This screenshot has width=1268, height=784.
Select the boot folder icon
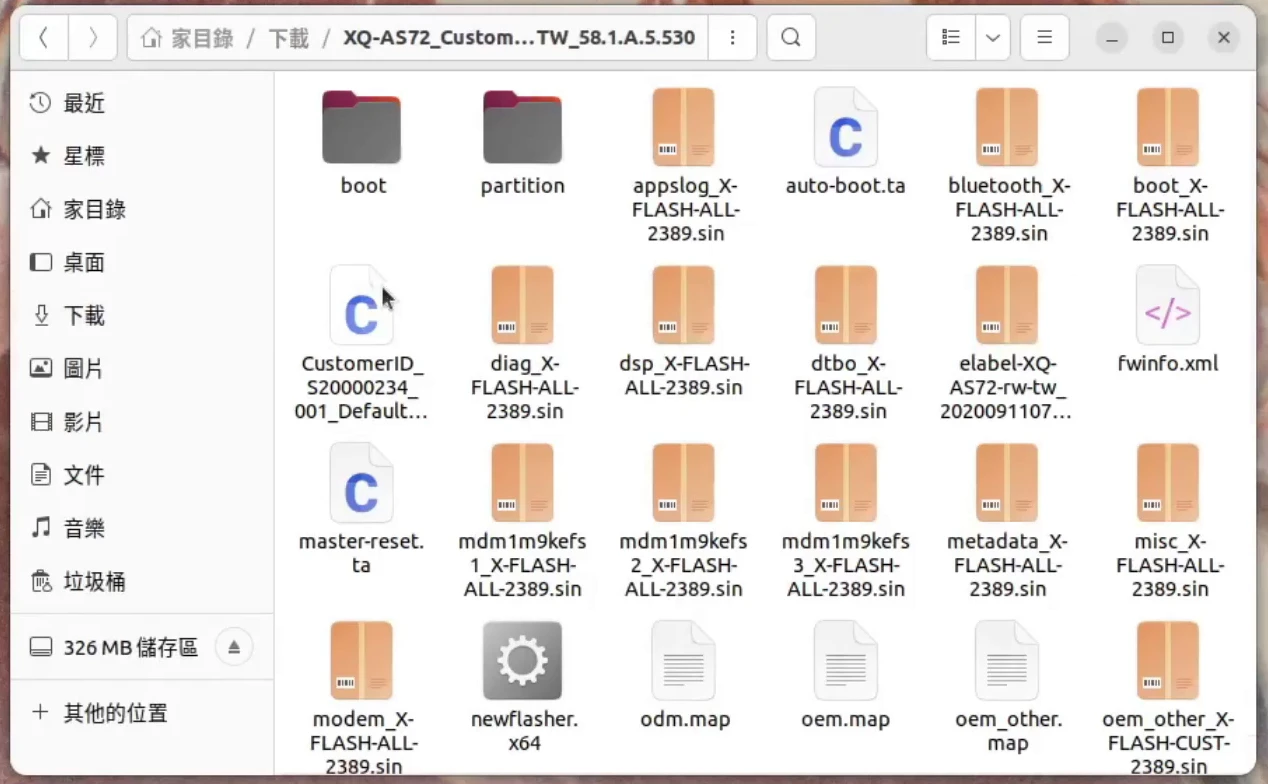(x=362, y=127)
